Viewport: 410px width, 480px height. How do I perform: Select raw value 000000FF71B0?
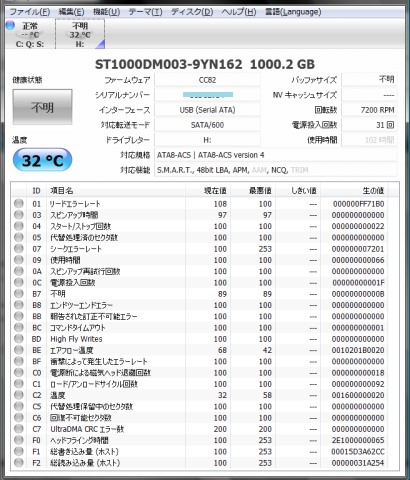click(x=359, y=204)
